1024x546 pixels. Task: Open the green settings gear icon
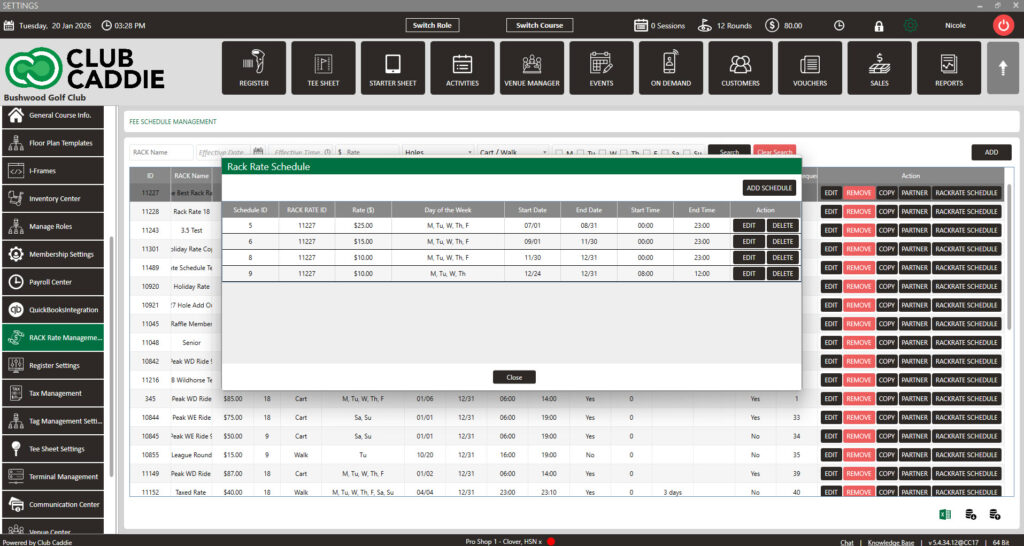pyautogui.click(x=910, y=25)
